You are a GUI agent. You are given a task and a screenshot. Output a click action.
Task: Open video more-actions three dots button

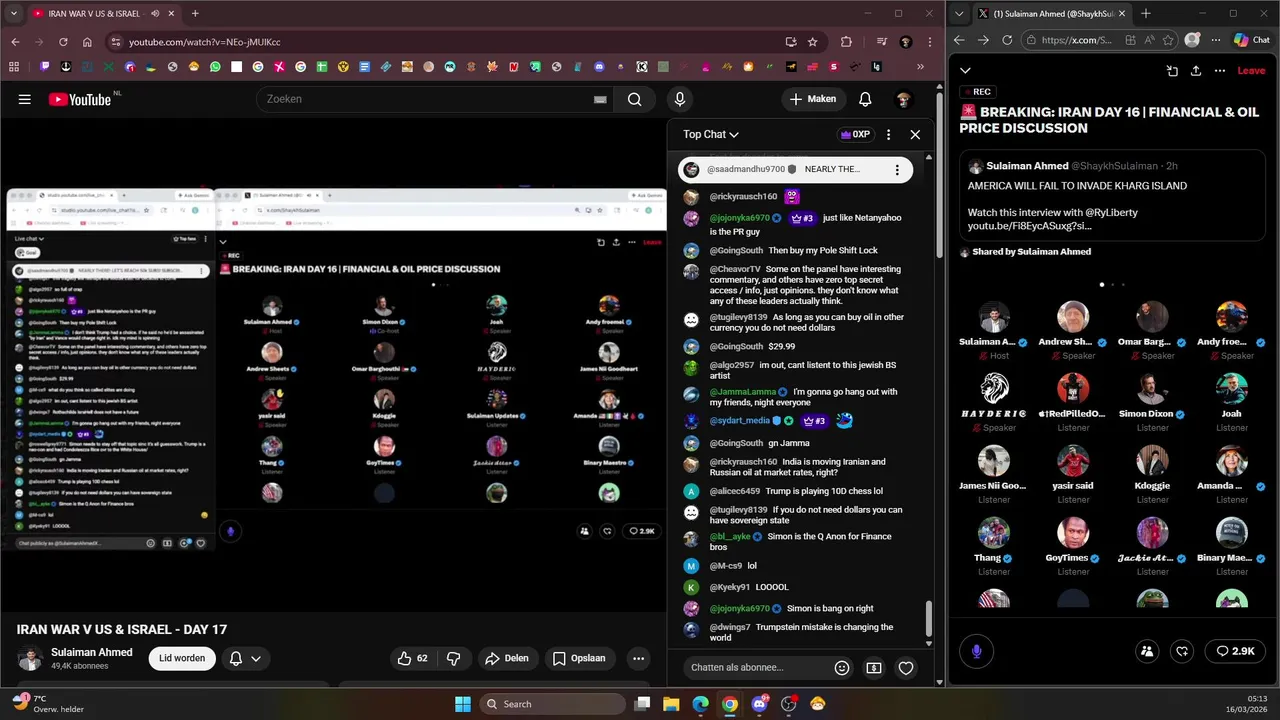click(x=638, y=658)
